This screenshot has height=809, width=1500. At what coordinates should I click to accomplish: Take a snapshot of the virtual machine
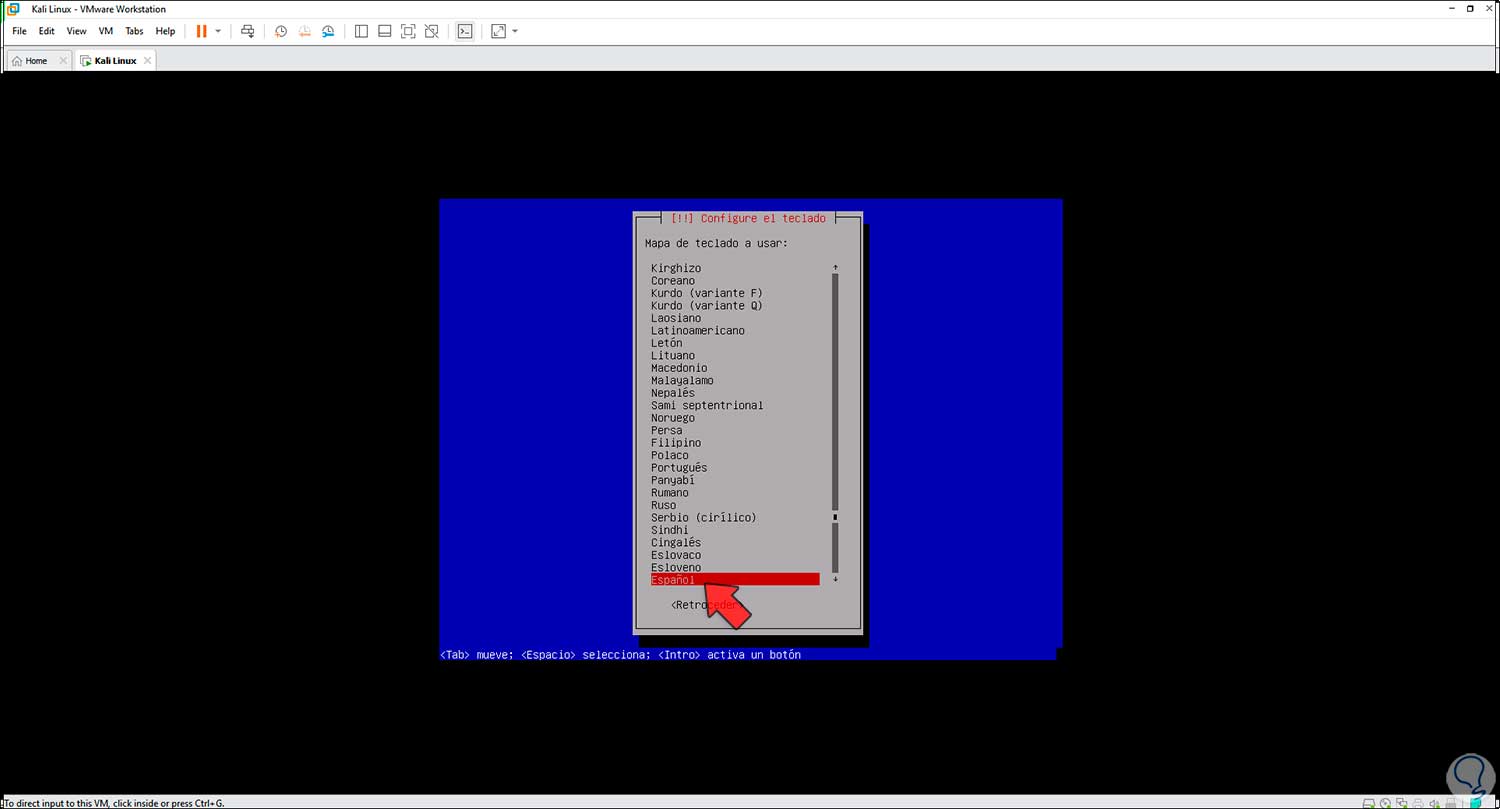point(281,31)
